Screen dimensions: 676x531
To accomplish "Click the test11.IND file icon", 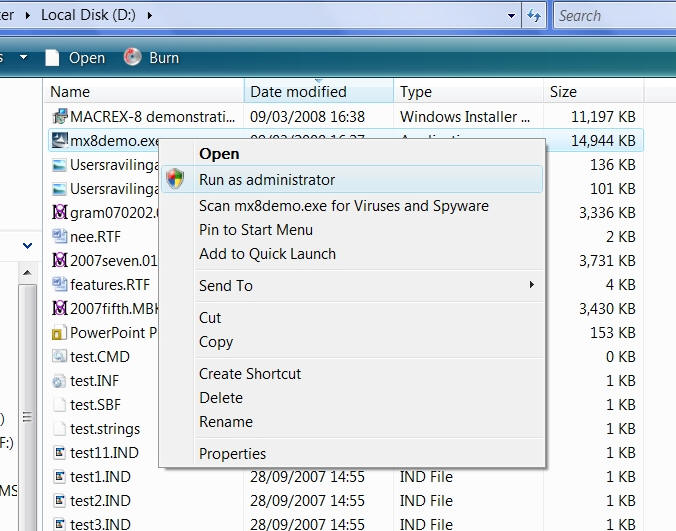I will pos(59,453).
